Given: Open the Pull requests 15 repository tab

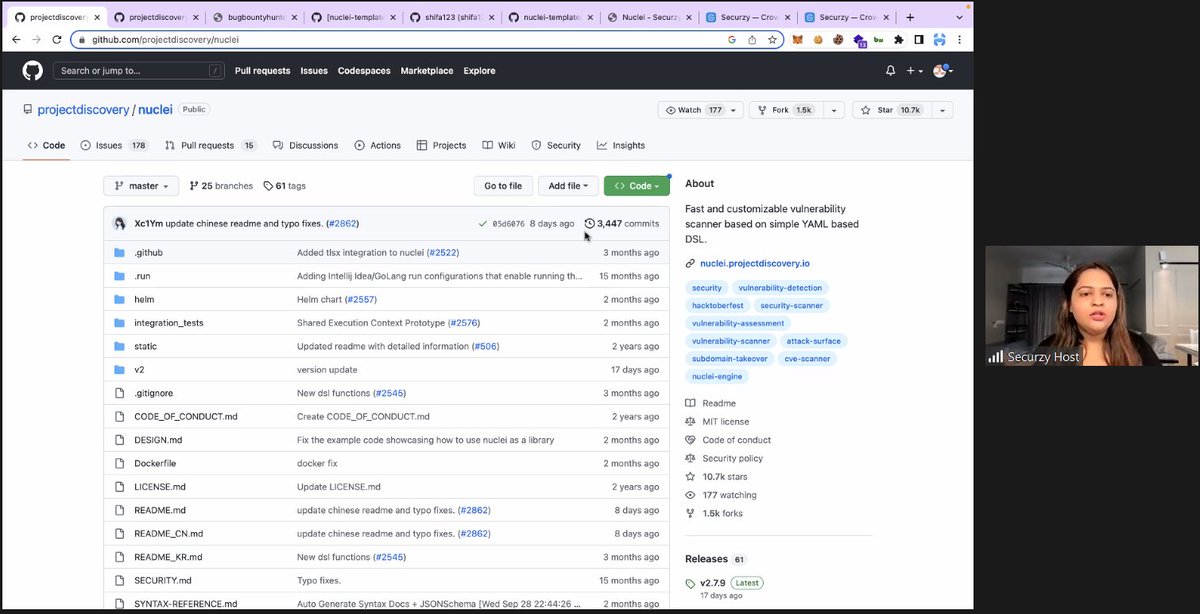Looking at the screenshot, I should click(x=211, y=145).
